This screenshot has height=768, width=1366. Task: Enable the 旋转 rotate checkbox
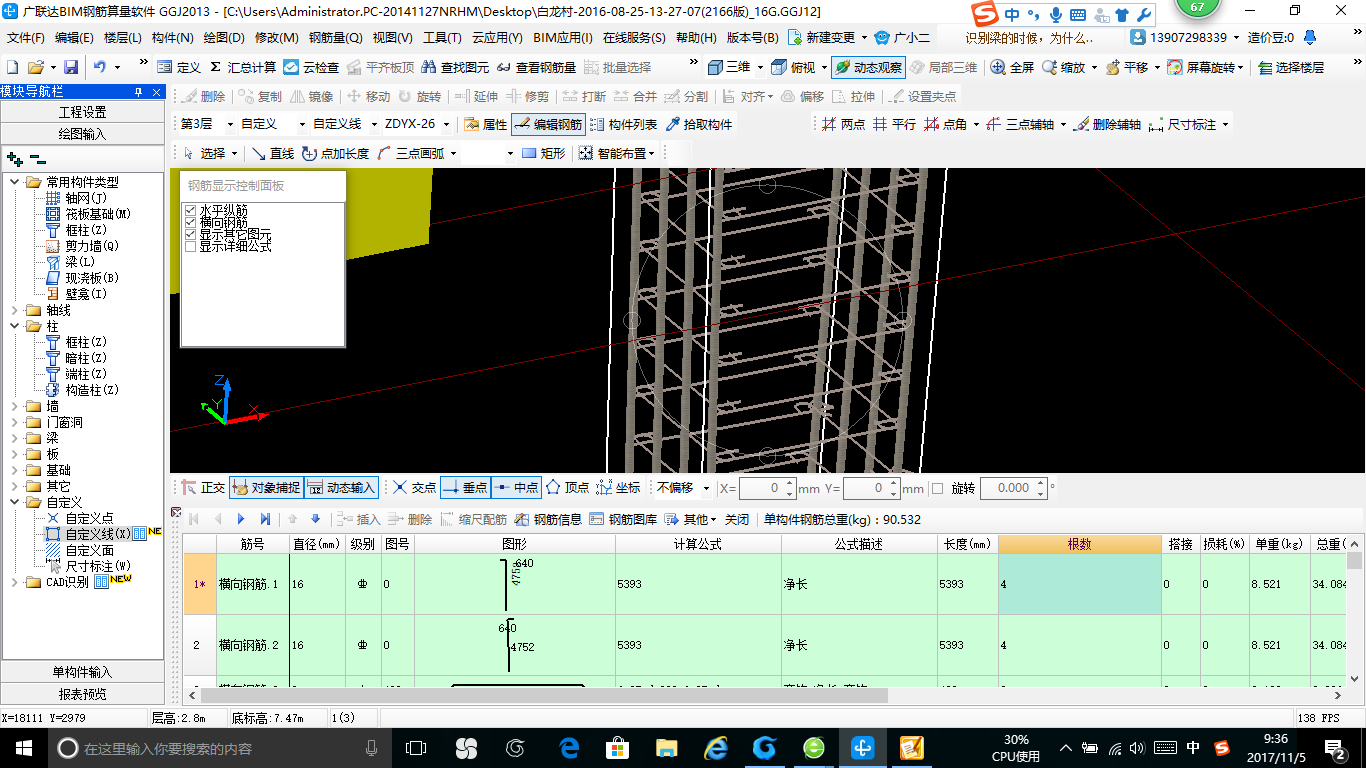pyautogui.click(x=938, y=488)
